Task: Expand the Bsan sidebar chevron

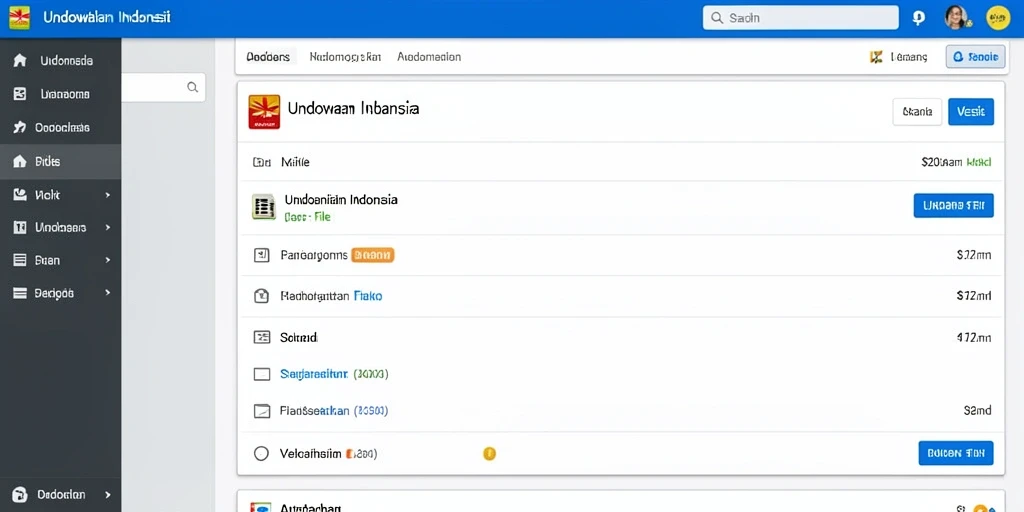Action: (108, 260)
